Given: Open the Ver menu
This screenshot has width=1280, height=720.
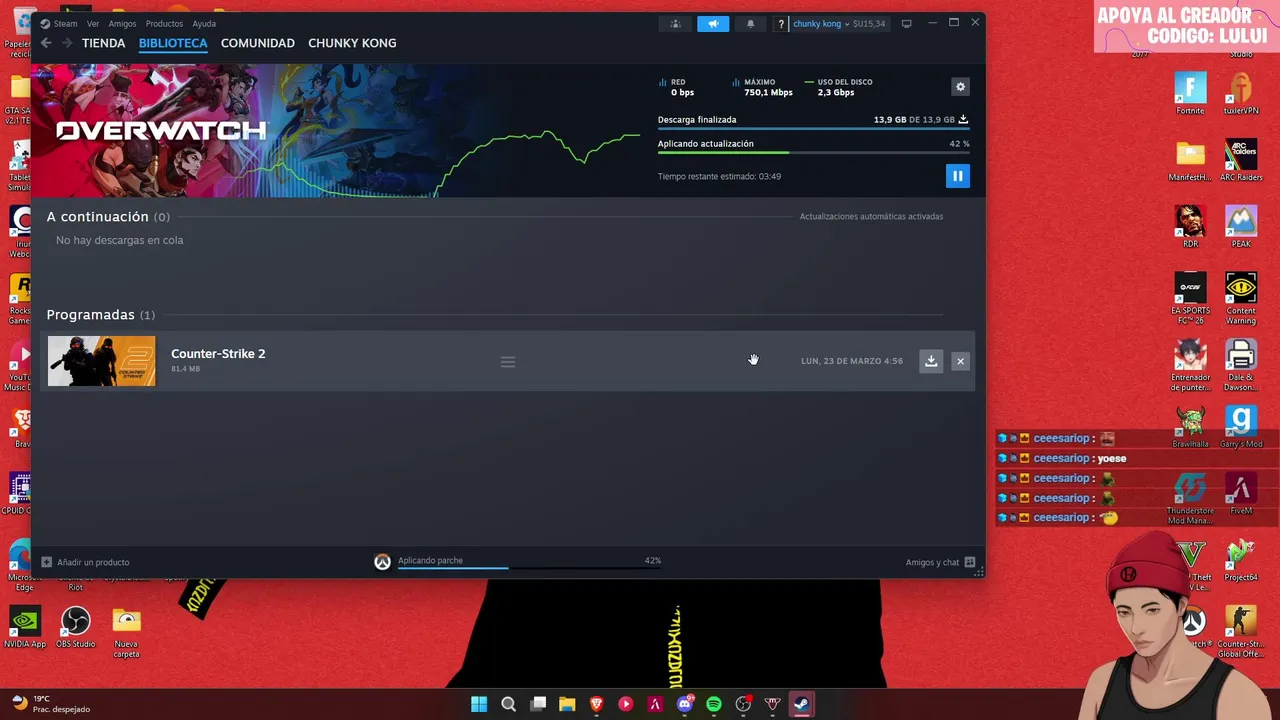Looking at the screenshot, I should click(x=93, y=23).
